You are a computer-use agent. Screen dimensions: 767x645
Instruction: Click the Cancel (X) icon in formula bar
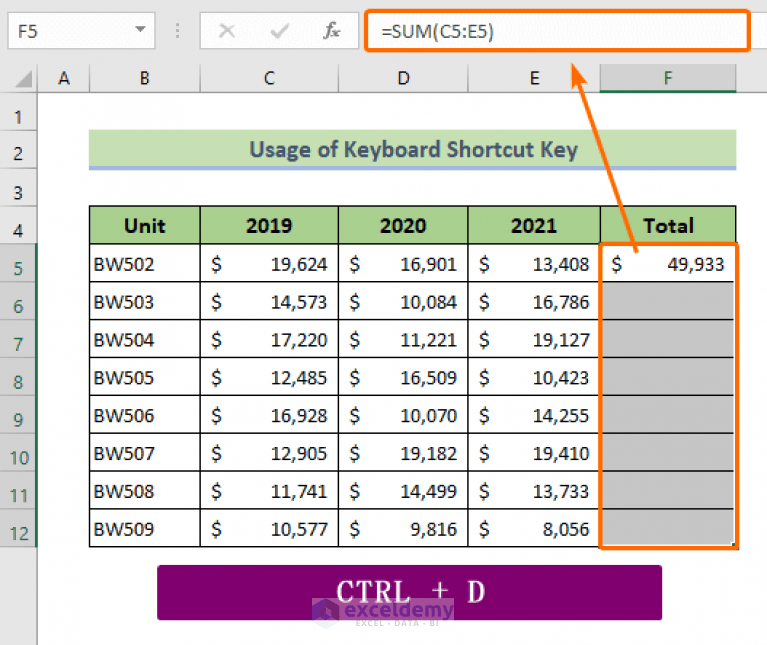point(226,31)
